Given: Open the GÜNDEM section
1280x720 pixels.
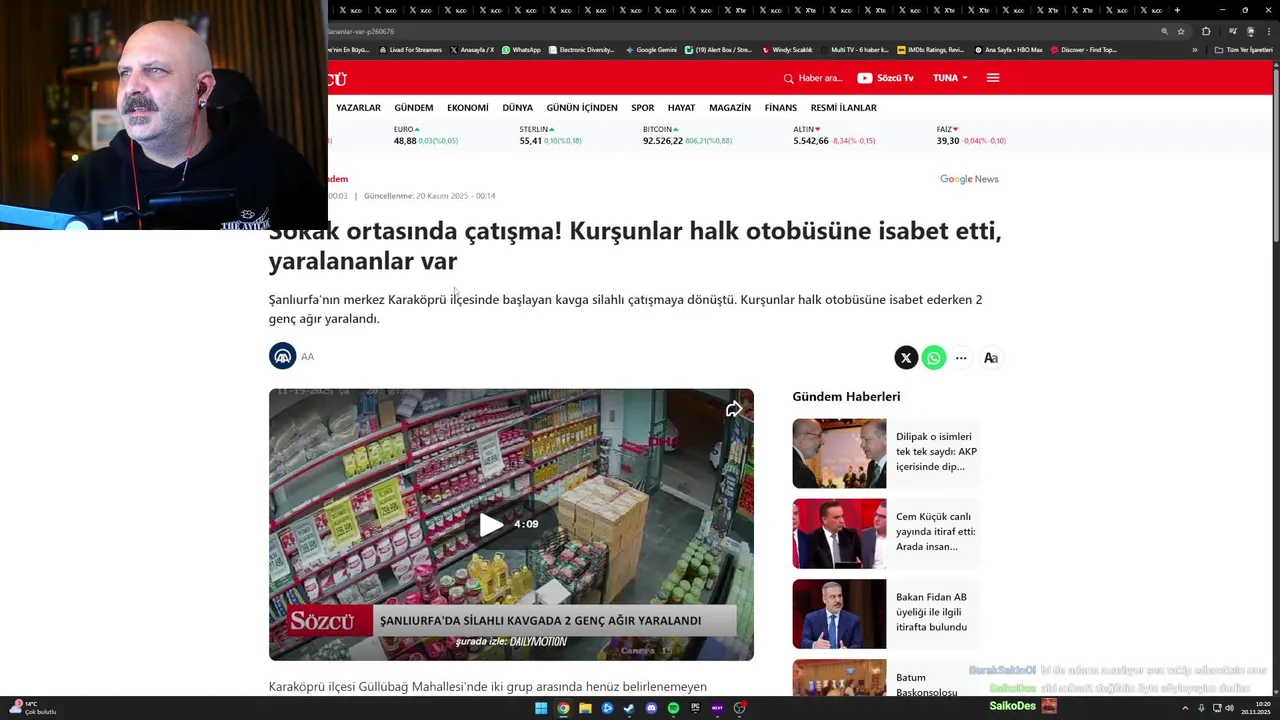Looking at the screenshot, I should point(414,108).
